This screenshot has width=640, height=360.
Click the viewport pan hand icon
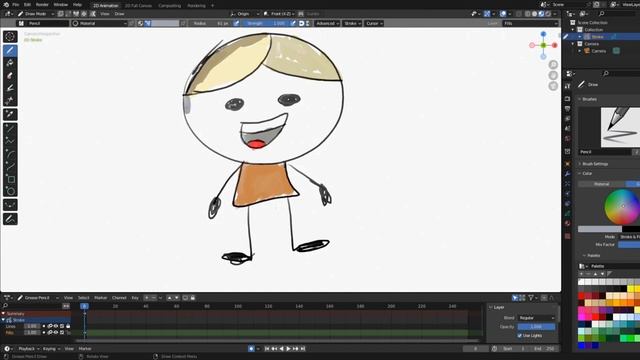[x=553, y=75]
